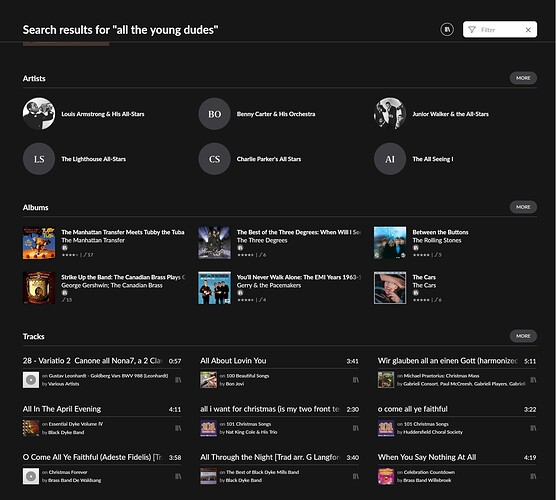Play track o come all ye faithful
The image size is (556, 500).
click(x=412, y=409)
